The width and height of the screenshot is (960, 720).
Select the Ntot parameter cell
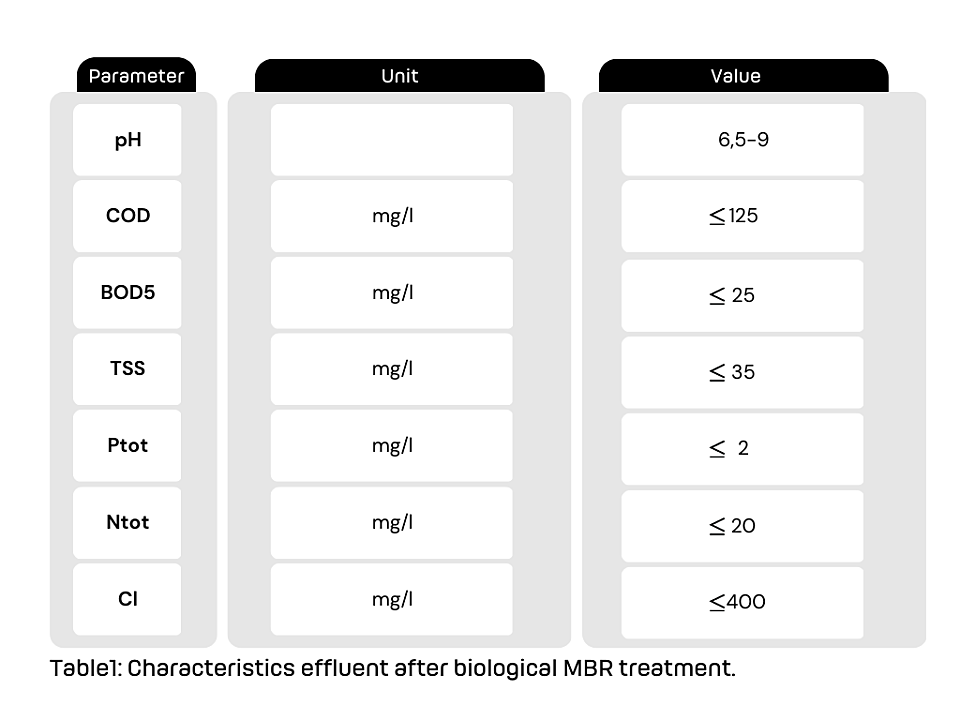(127, 522)
